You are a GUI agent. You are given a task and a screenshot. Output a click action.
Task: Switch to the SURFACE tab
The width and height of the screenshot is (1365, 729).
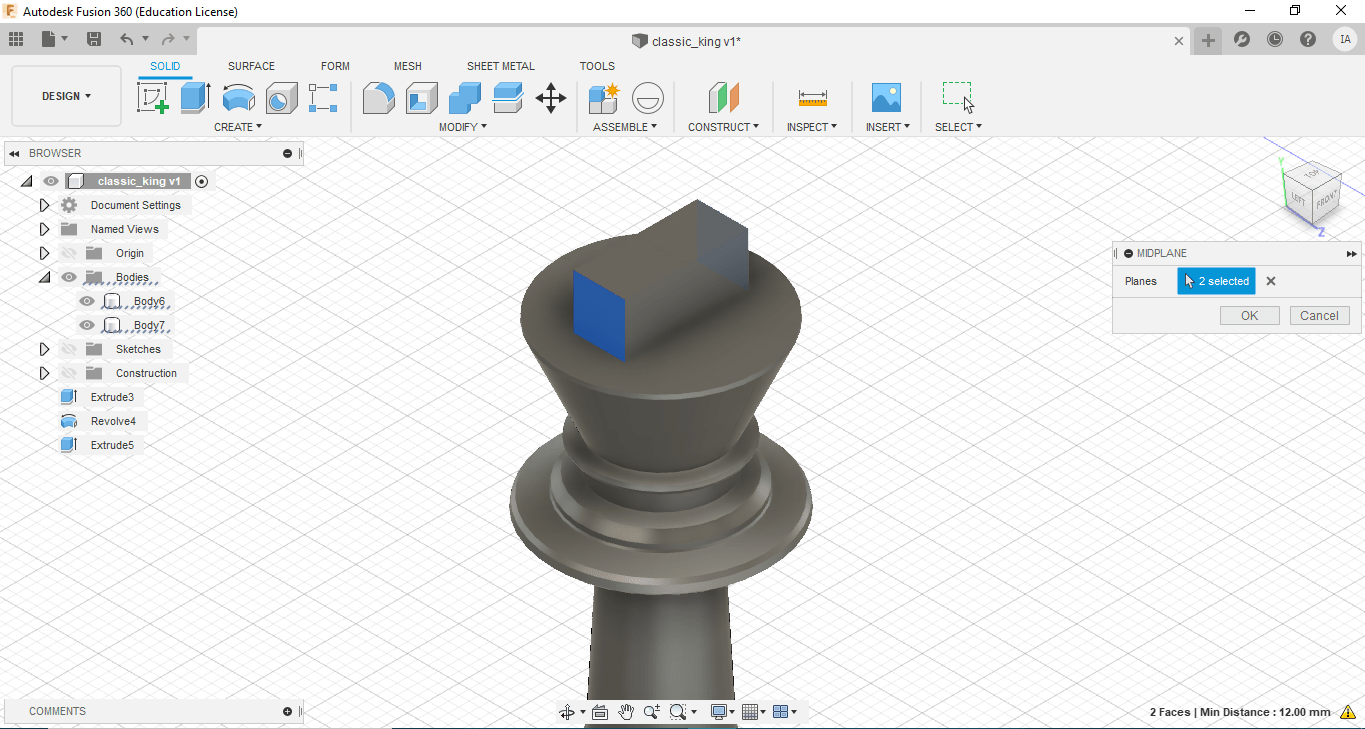[251, 66]
